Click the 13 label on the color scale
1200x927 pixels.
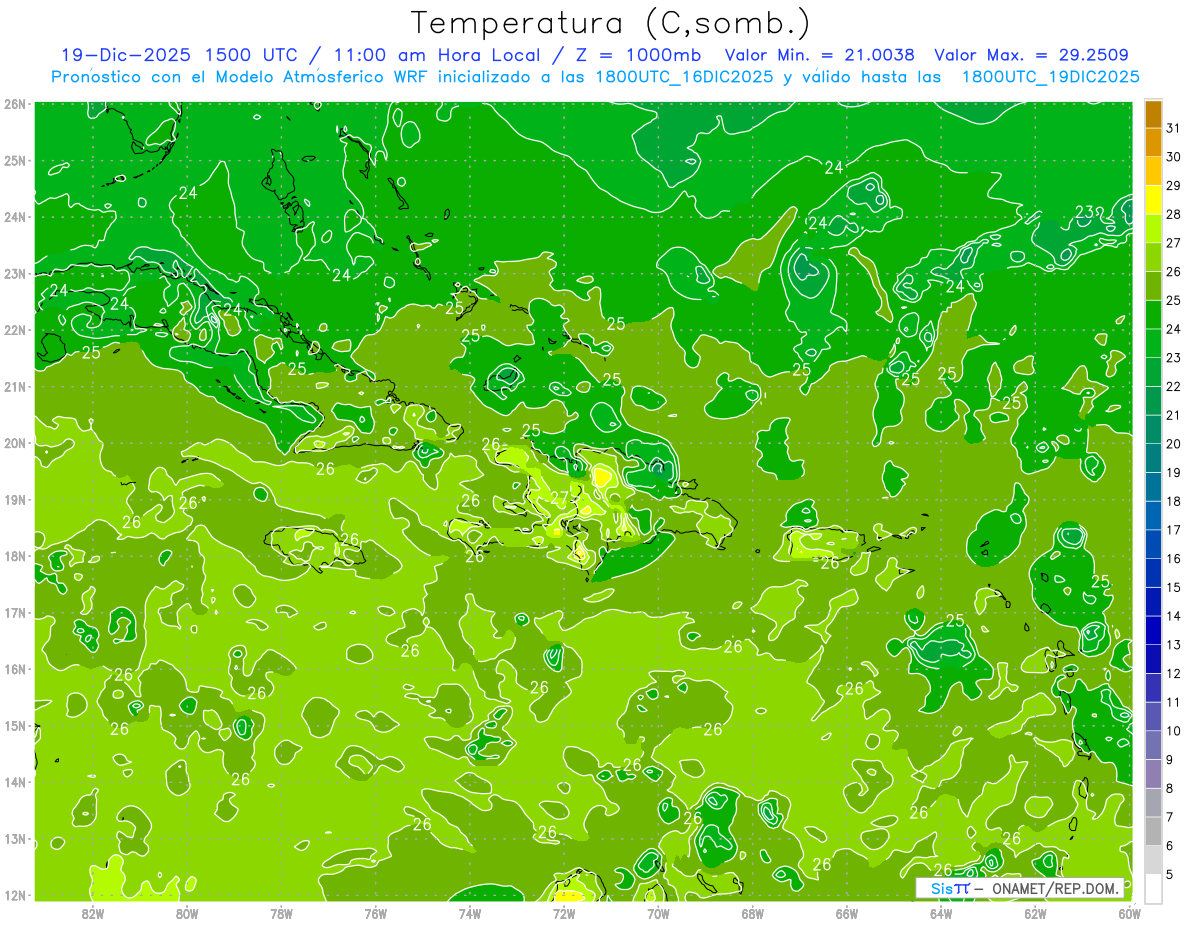click(x=1173, y=644)
